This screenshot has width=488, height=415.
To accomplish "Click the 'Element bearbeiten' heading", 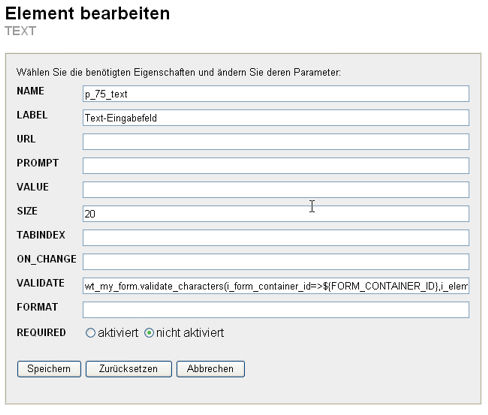I will point(87,14).
